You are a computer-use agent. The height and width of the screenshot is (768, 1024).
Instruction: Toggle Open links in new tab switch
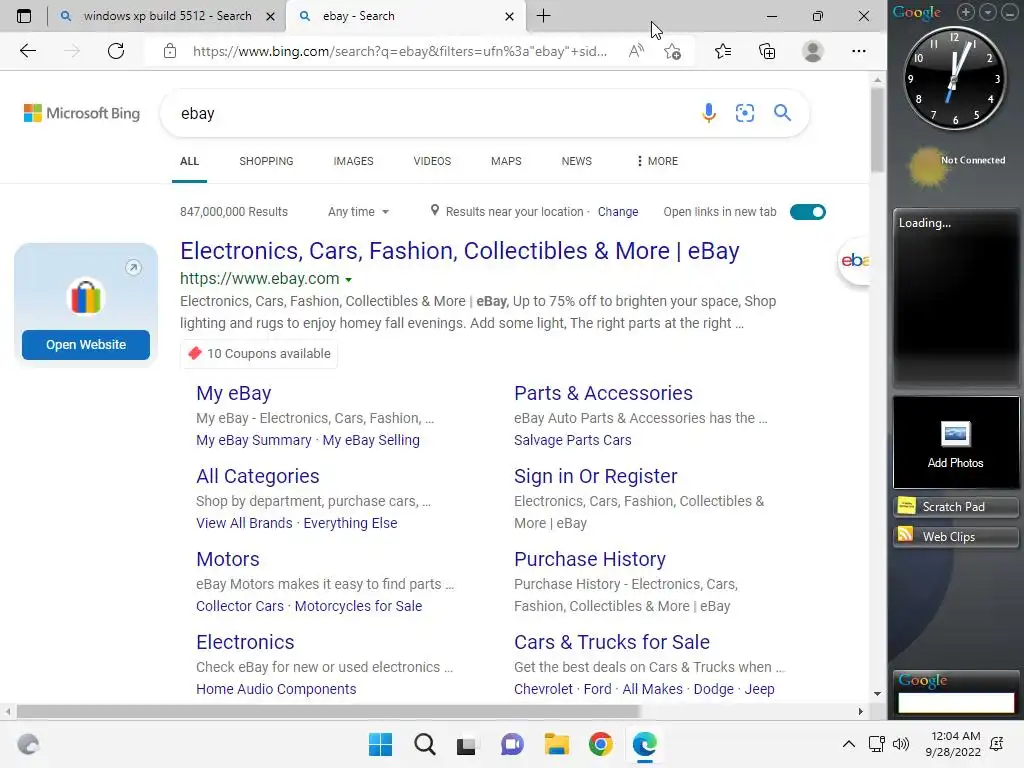click(x=808, y=212)
